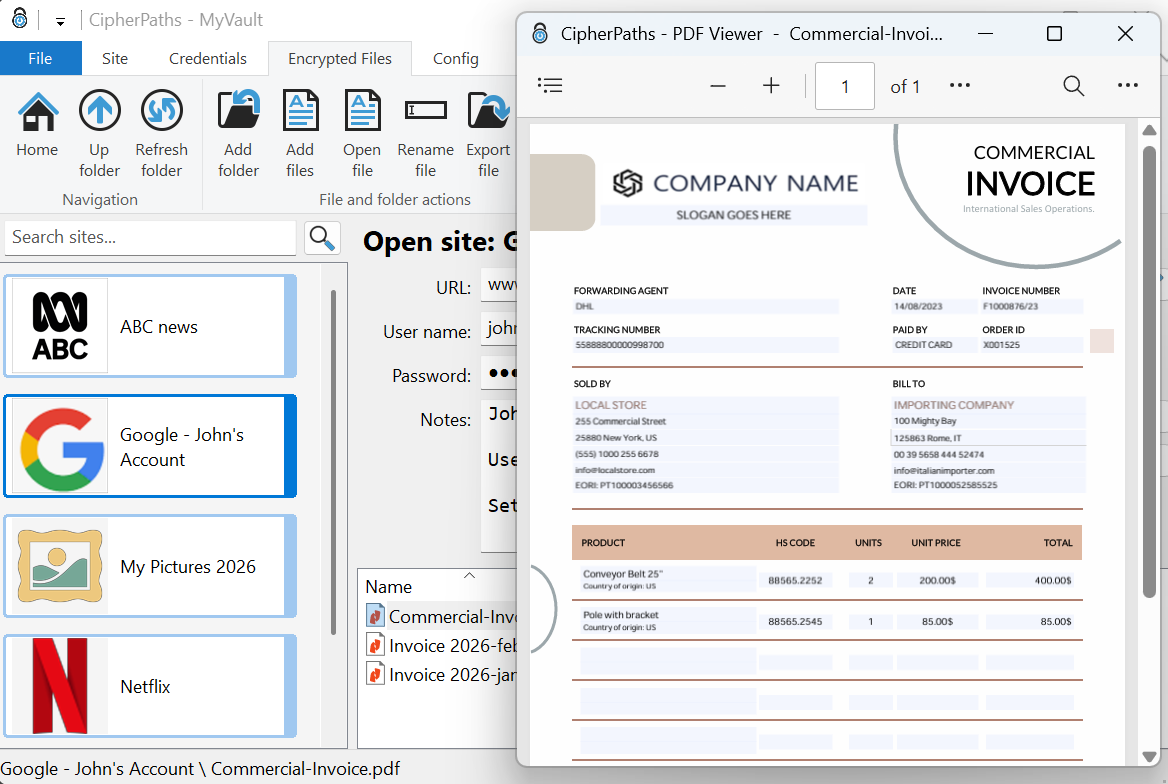Click the PDF Viewer title bar padlock icon
Image resolution: width=1168 pixels, height=784 pixels.
tap(541, 34)
